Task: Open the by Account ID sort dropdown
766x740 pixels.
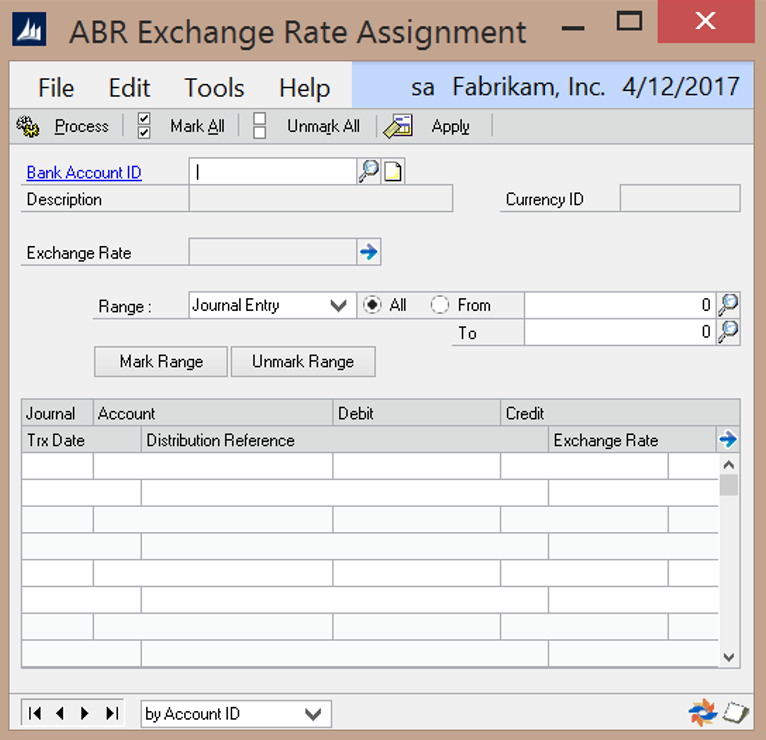Action: point(315,714)
